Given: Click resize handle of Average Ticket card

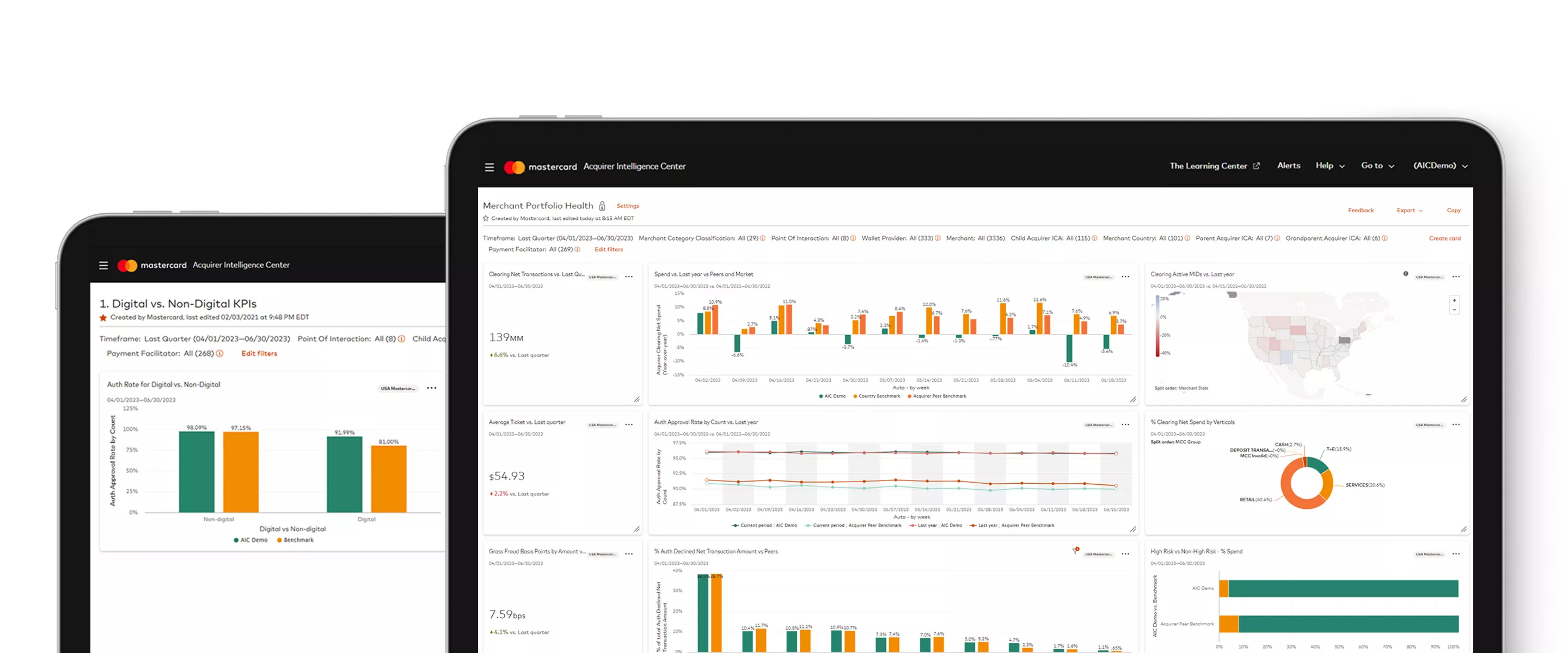Looking at the screenshot, I should point(636,529).
